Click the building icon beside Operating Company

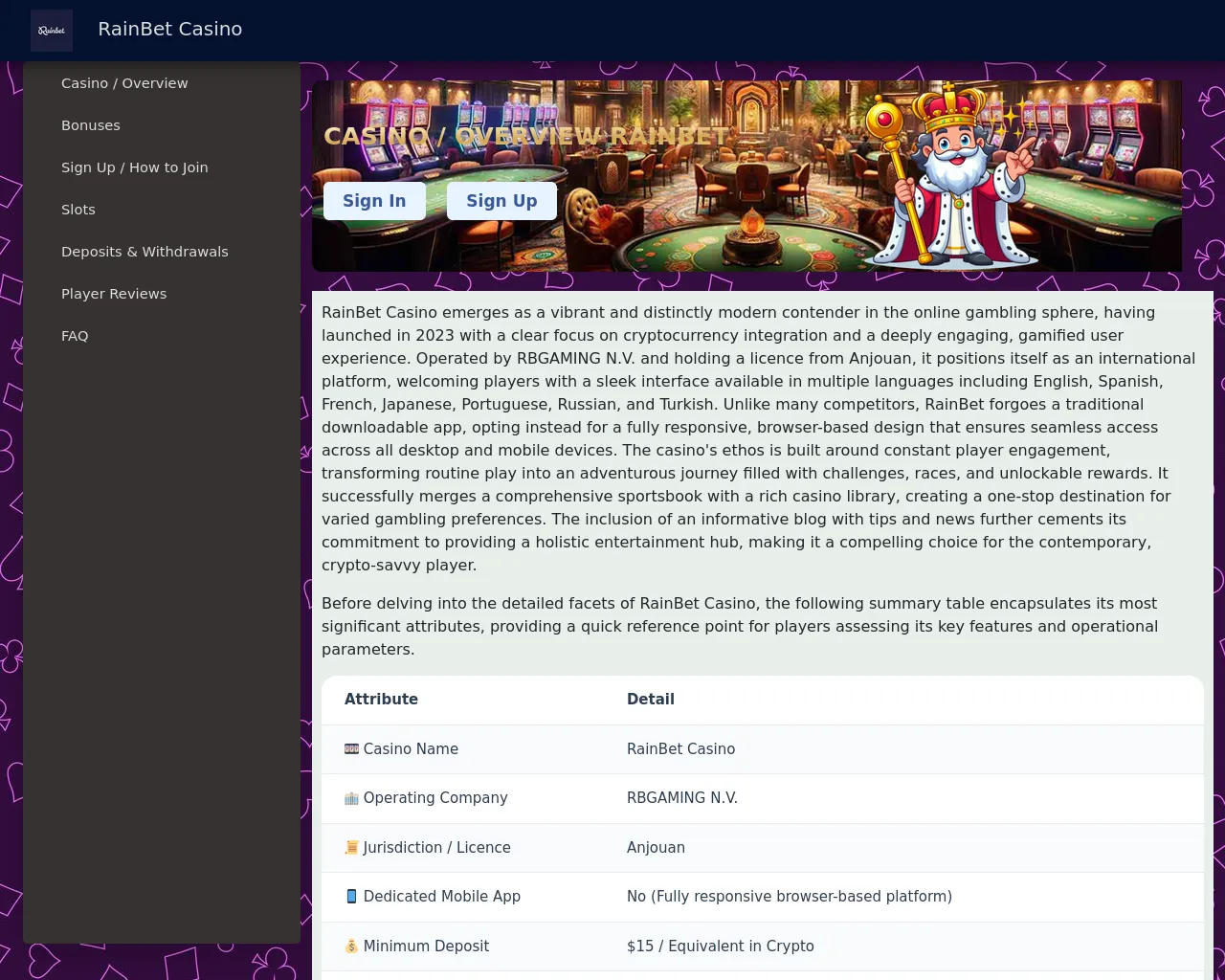351,798
